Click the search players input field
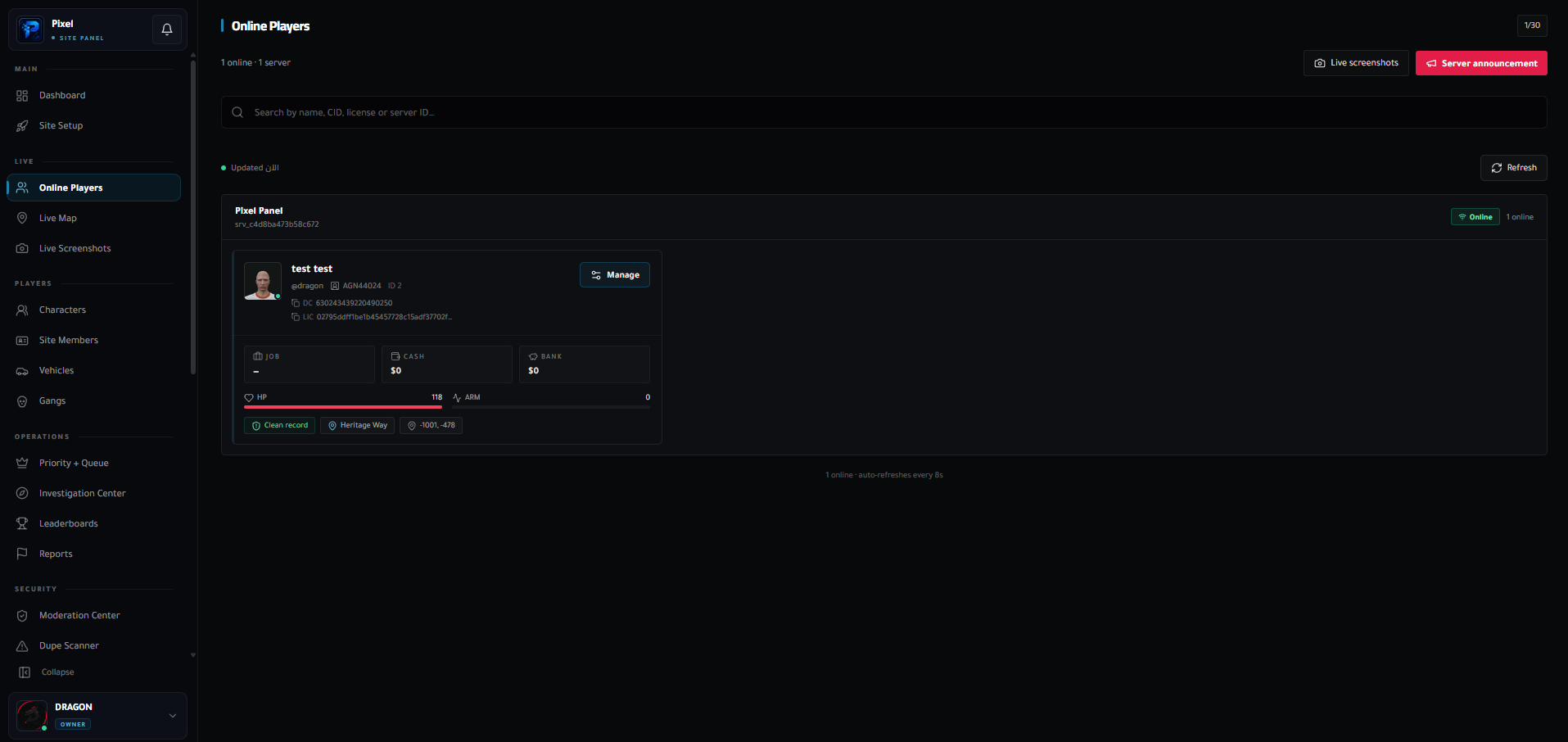 point(883,112)
